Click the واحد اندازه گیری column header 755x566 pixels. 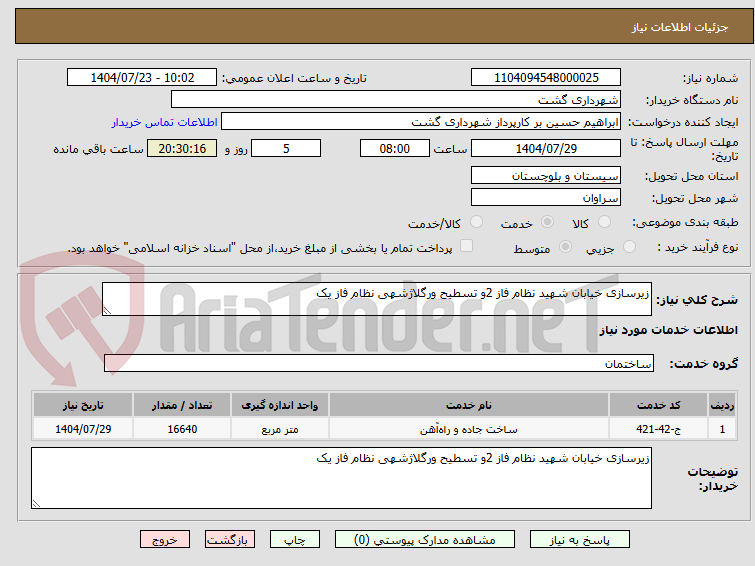pos(280,405)
